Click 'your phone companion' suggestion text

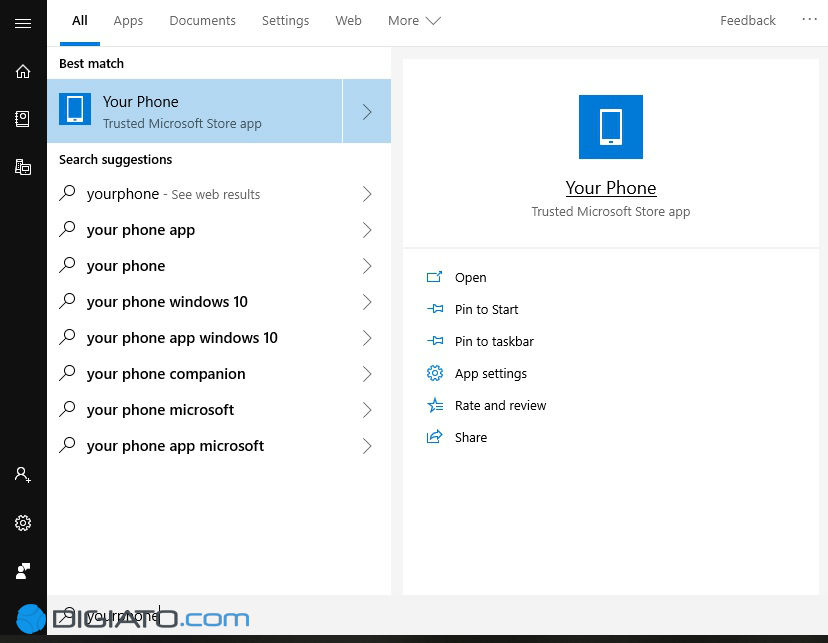click(166, 374)
